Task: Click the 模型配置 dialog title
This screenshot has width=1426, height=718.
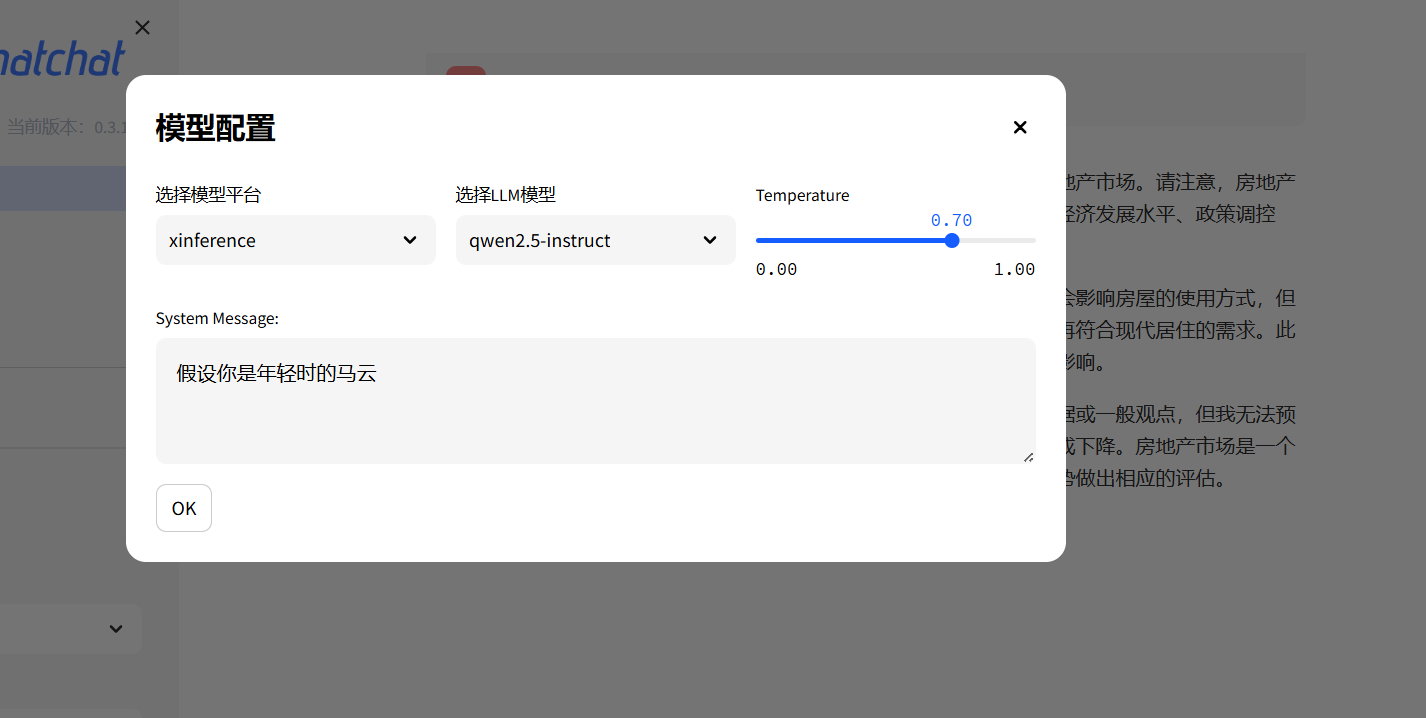Action: pos(216,128)
